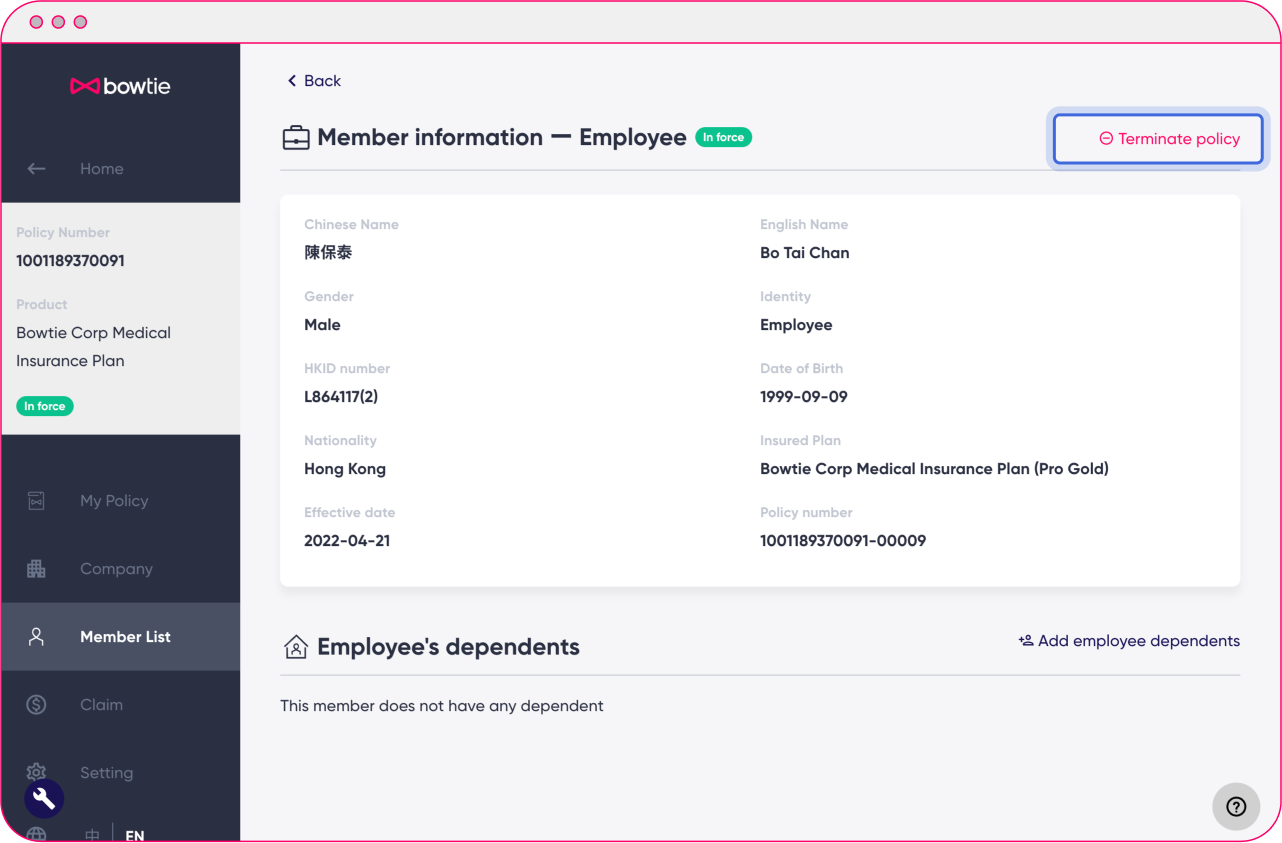Click Identity value Employee
1282x843 pixels.
(796, 325)
